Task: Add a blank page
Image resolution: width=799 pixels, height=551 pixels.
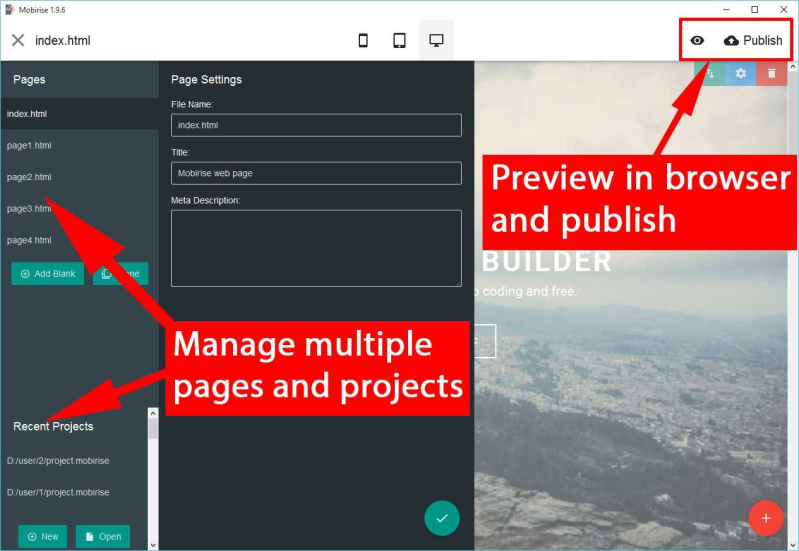Action: point(47,274)
